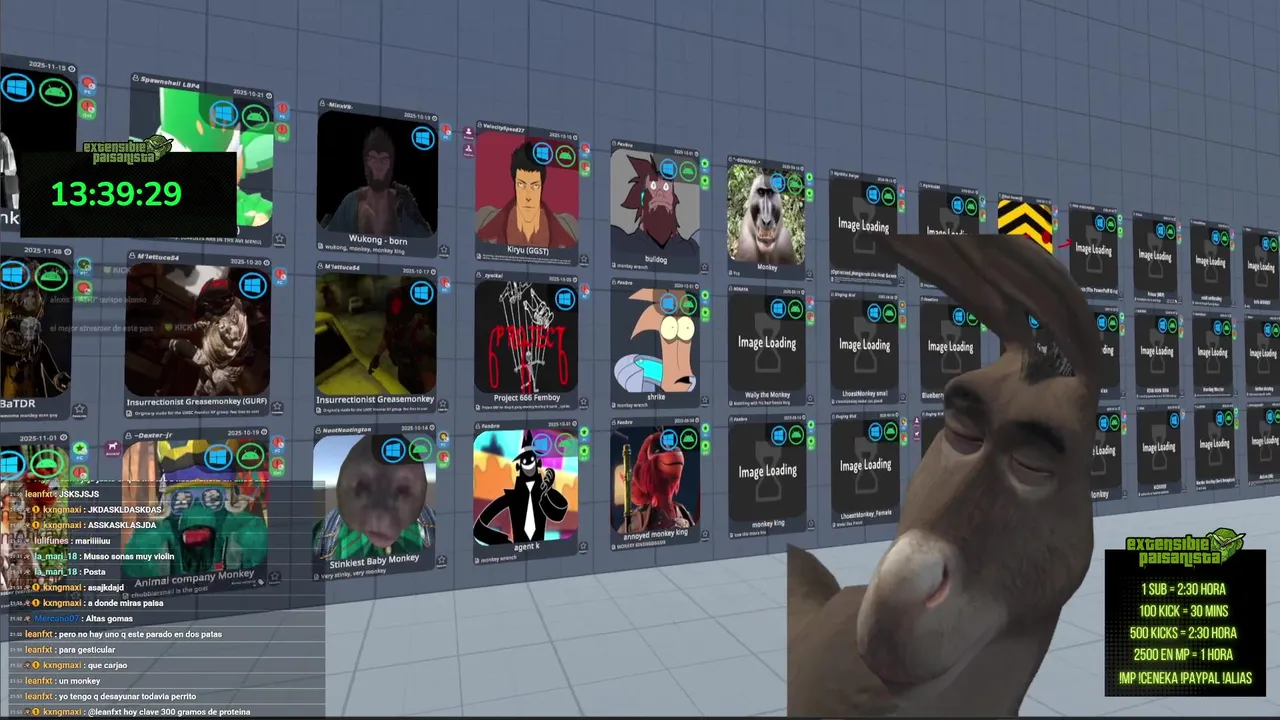1280x720 pixels.
Task: Click Windows icon on Stinkiest Baby Monkey card
Action: (x=394, y=450)
